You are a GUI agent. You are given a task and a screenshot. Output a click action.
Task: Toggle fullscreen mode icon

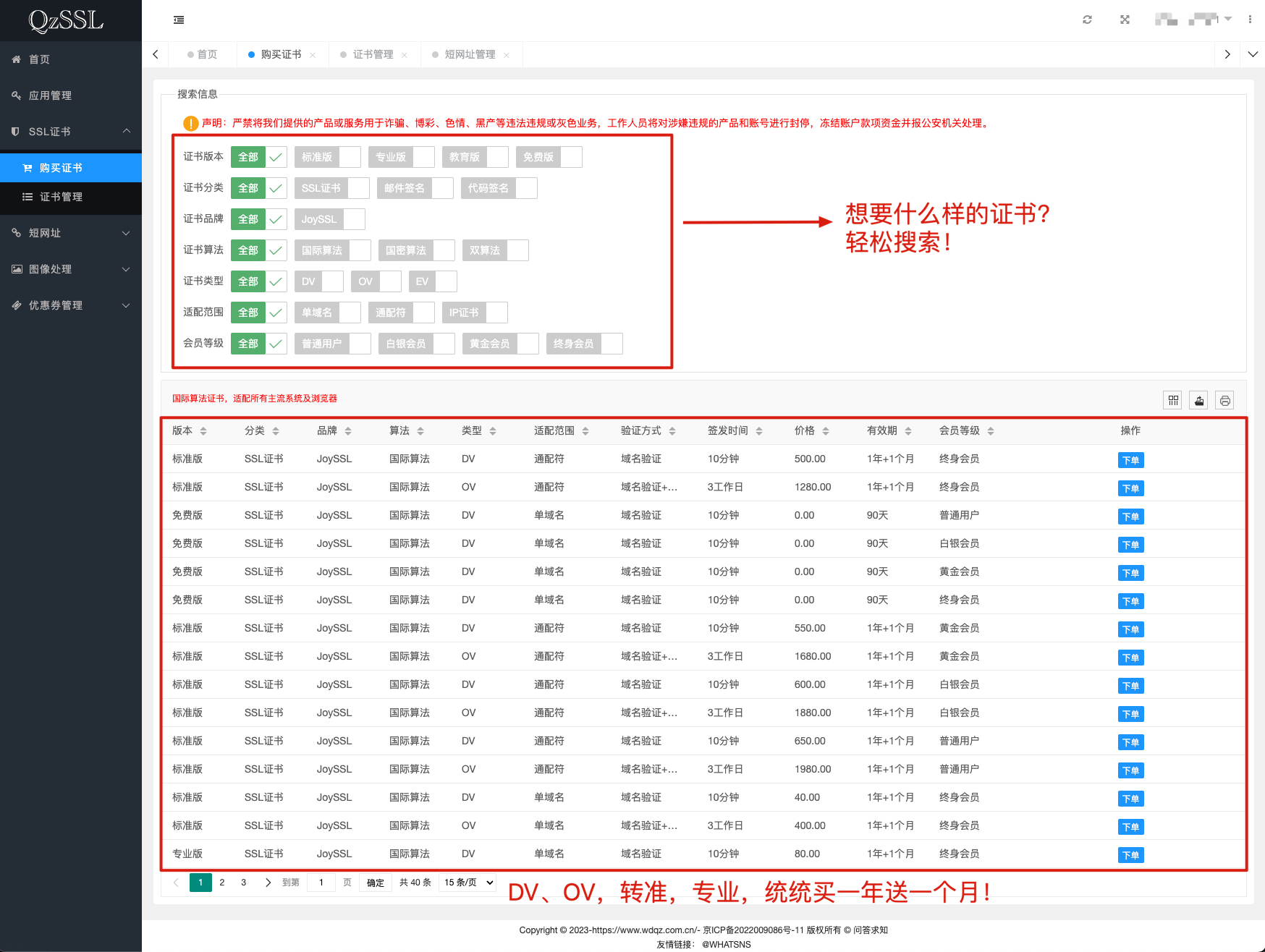[1125, 20]
